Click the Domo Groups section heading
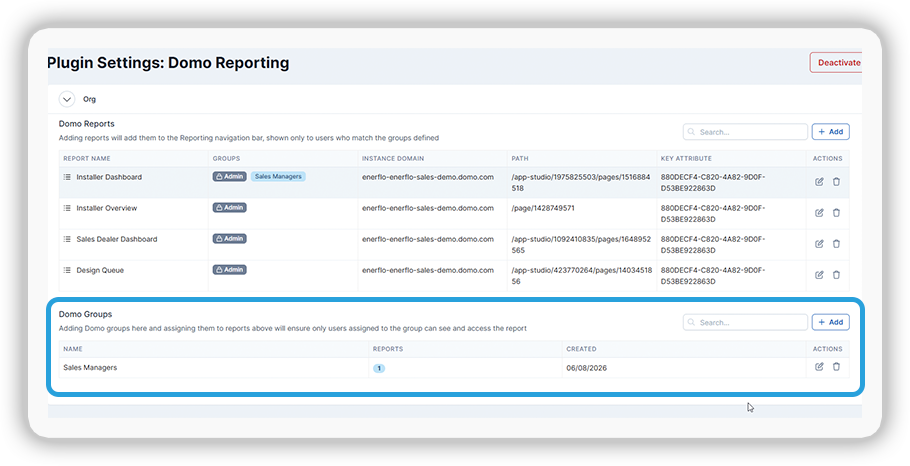The image size is (910, 466). pos(85,314)
